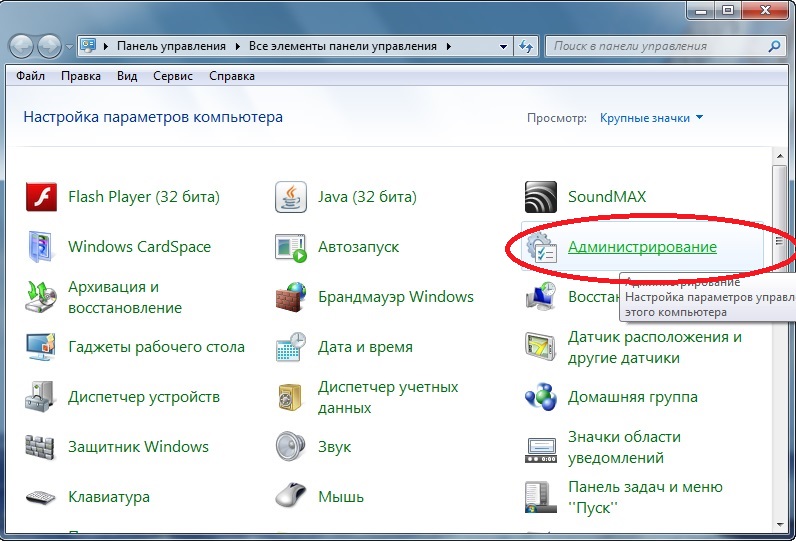Open the Java (32 бита) icon
Screen dimensions: 796x542
click(290, 197)
